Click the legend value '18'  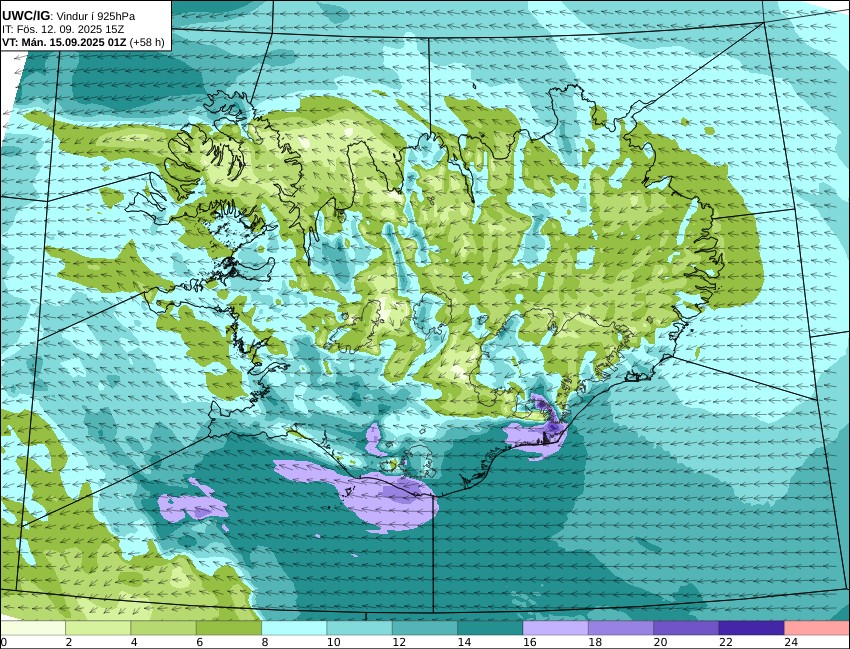(x=595, y=642)
